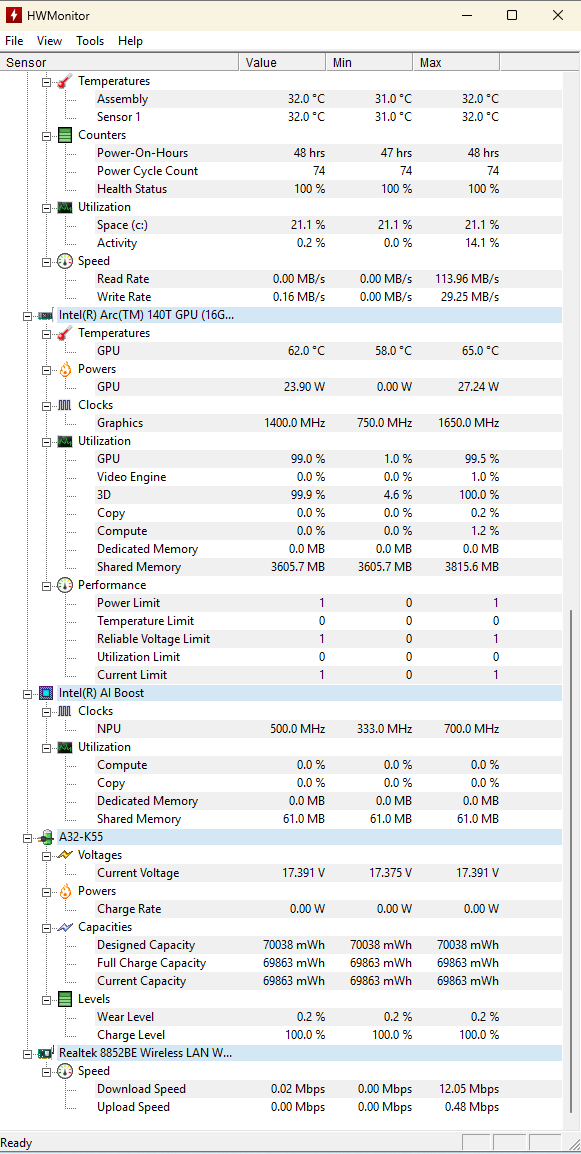Collapse the Counters group
This screenshot has width=581, height=1154.
pos(47,135)
